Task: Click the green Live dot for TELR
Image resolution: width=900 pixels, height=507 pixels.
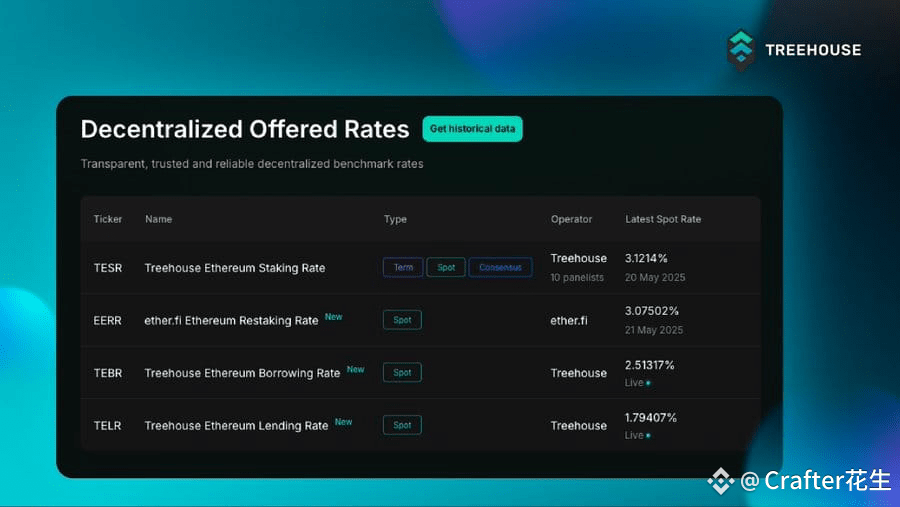Action: pyautogui.click(x=648, y=436)
